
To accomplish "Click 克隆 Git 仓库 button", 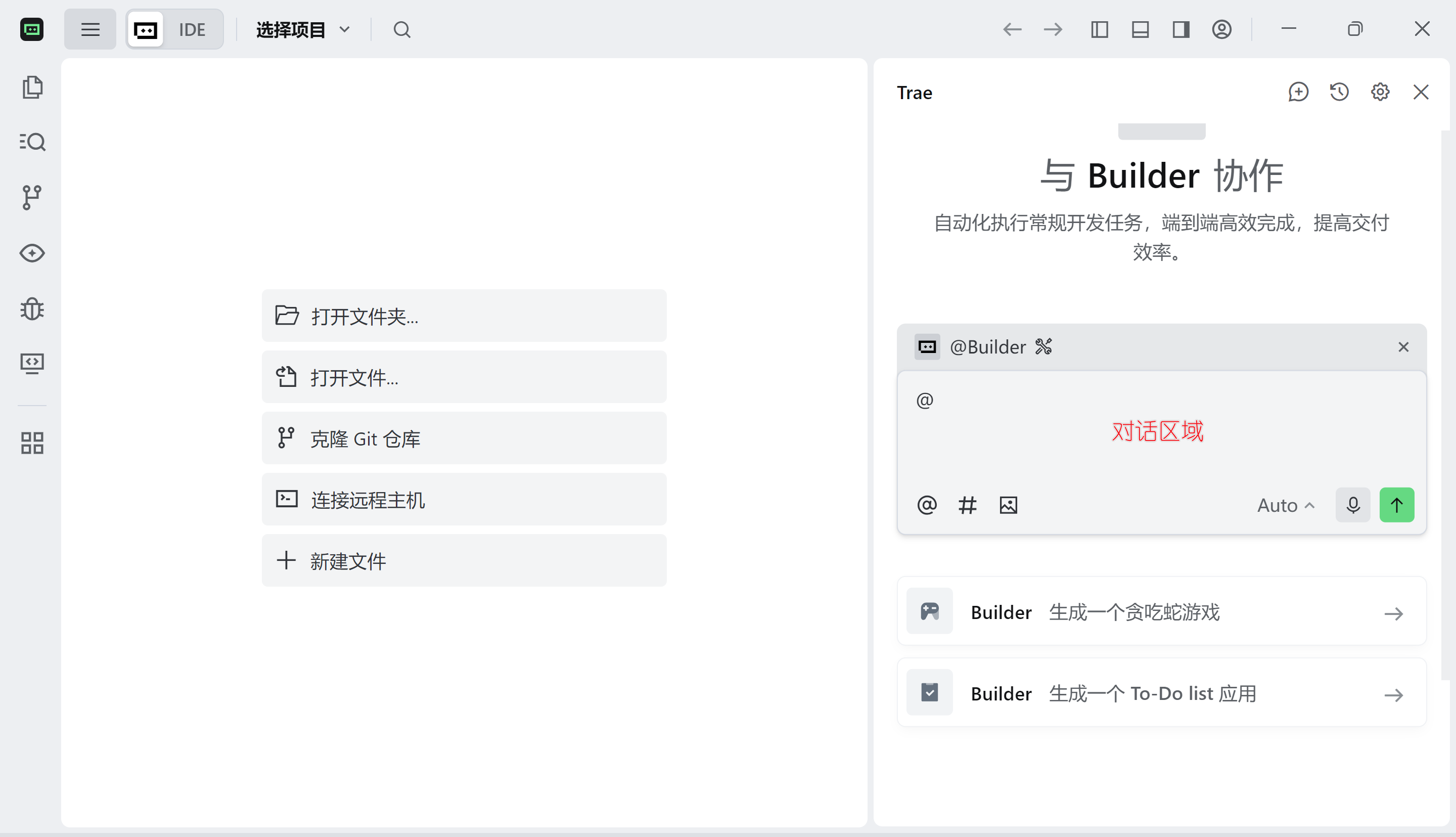I will click(464, 438).
